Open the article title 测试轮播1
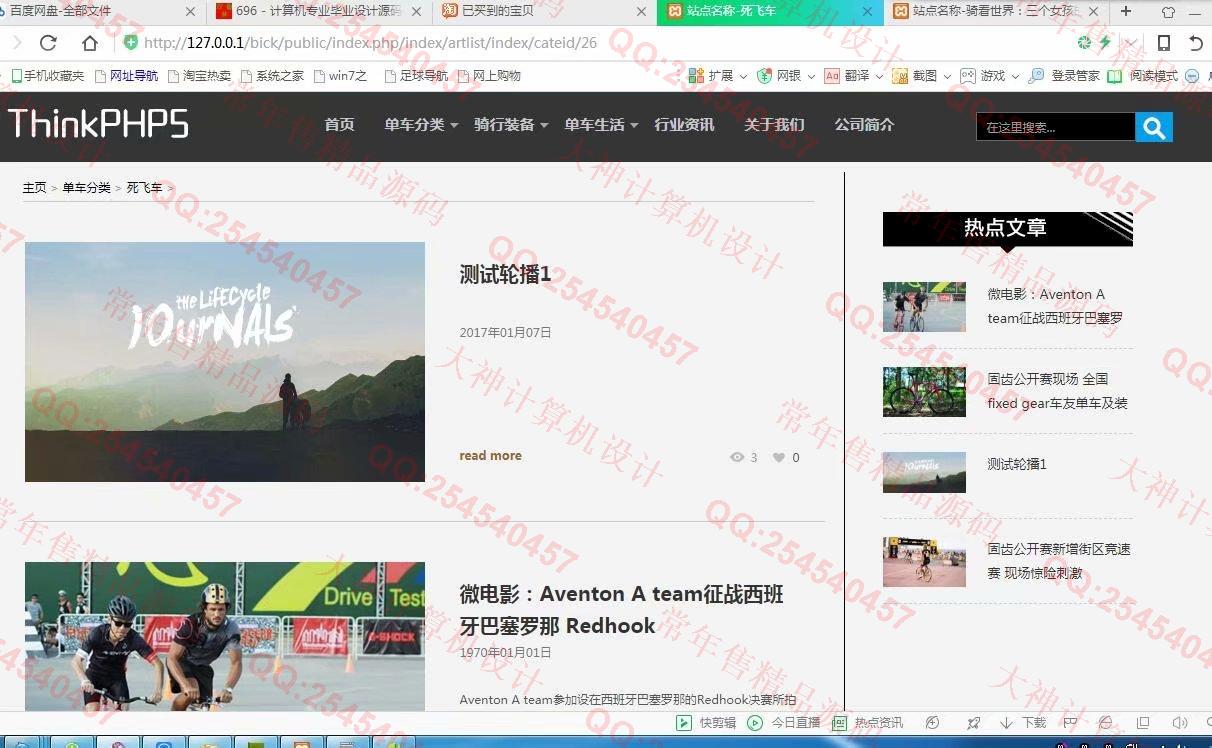Screen dimensions: 1212x748 (x=505, y=275)
